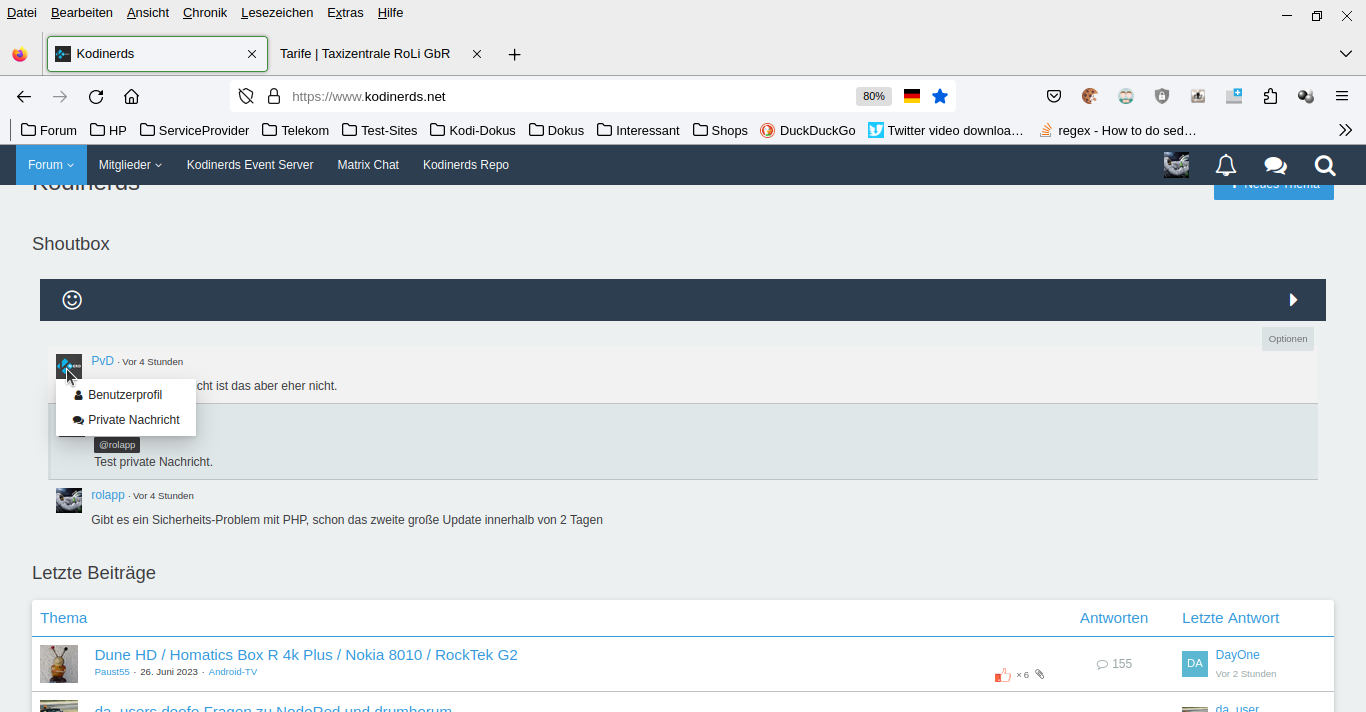This screenshot has width=1366, height=712.
Task: Expand the Mitglieder navigation dropdown
Action: pyautogui.click(x=130, y=165)
